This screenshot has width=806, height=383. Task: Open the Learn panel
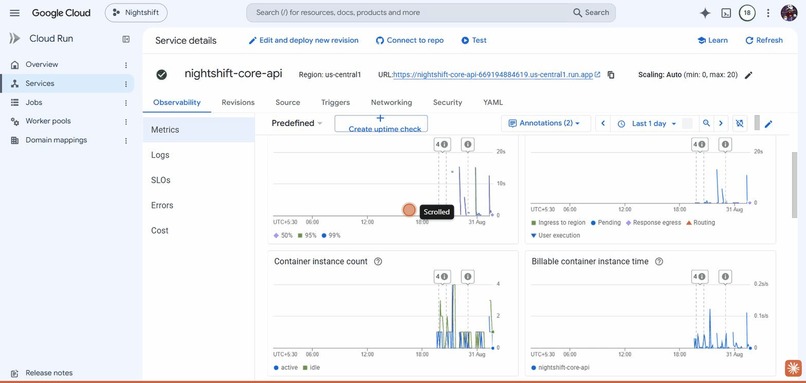(712, 40)
